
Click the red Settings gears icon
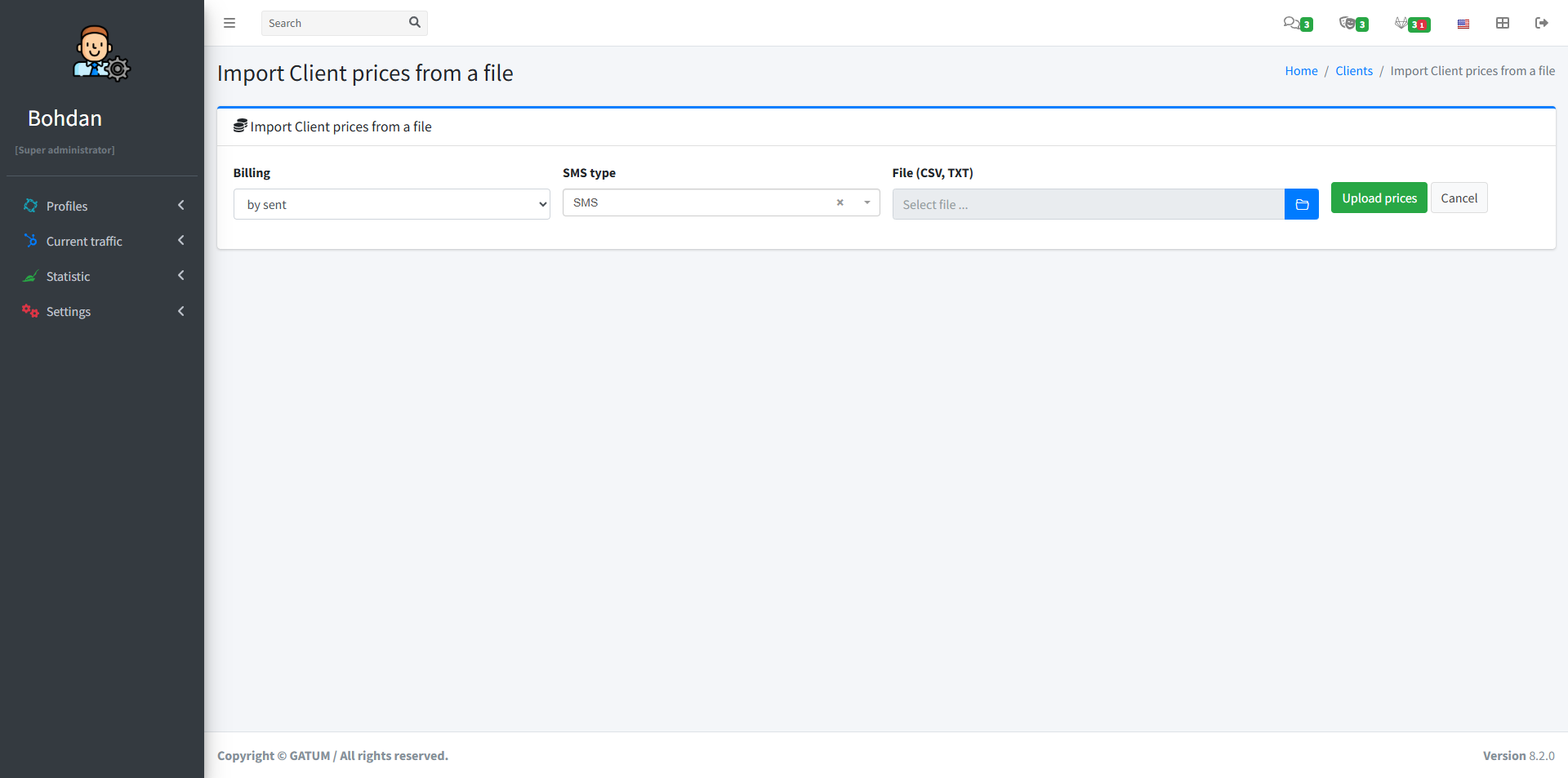tap(30, 311)
